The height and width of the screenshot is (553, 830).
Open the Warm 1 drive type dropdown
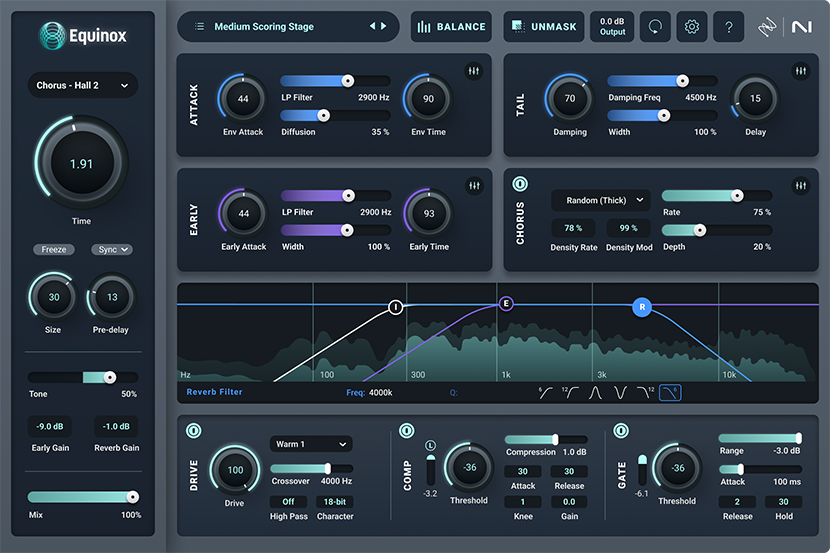tap(310, 443)
